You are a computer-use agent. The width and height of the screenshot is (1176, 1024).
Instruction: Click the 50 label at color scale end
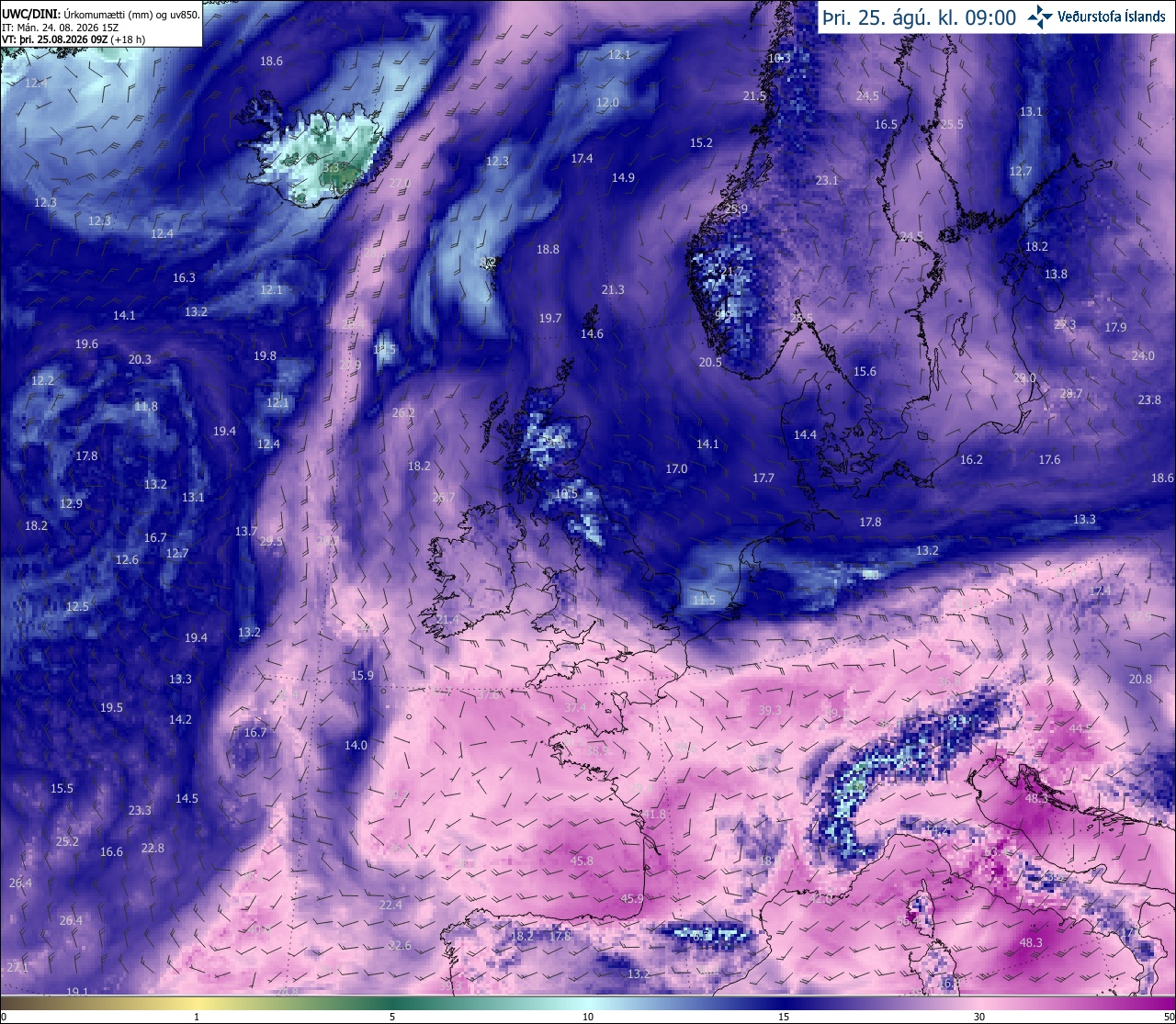pos(1168,1017)
